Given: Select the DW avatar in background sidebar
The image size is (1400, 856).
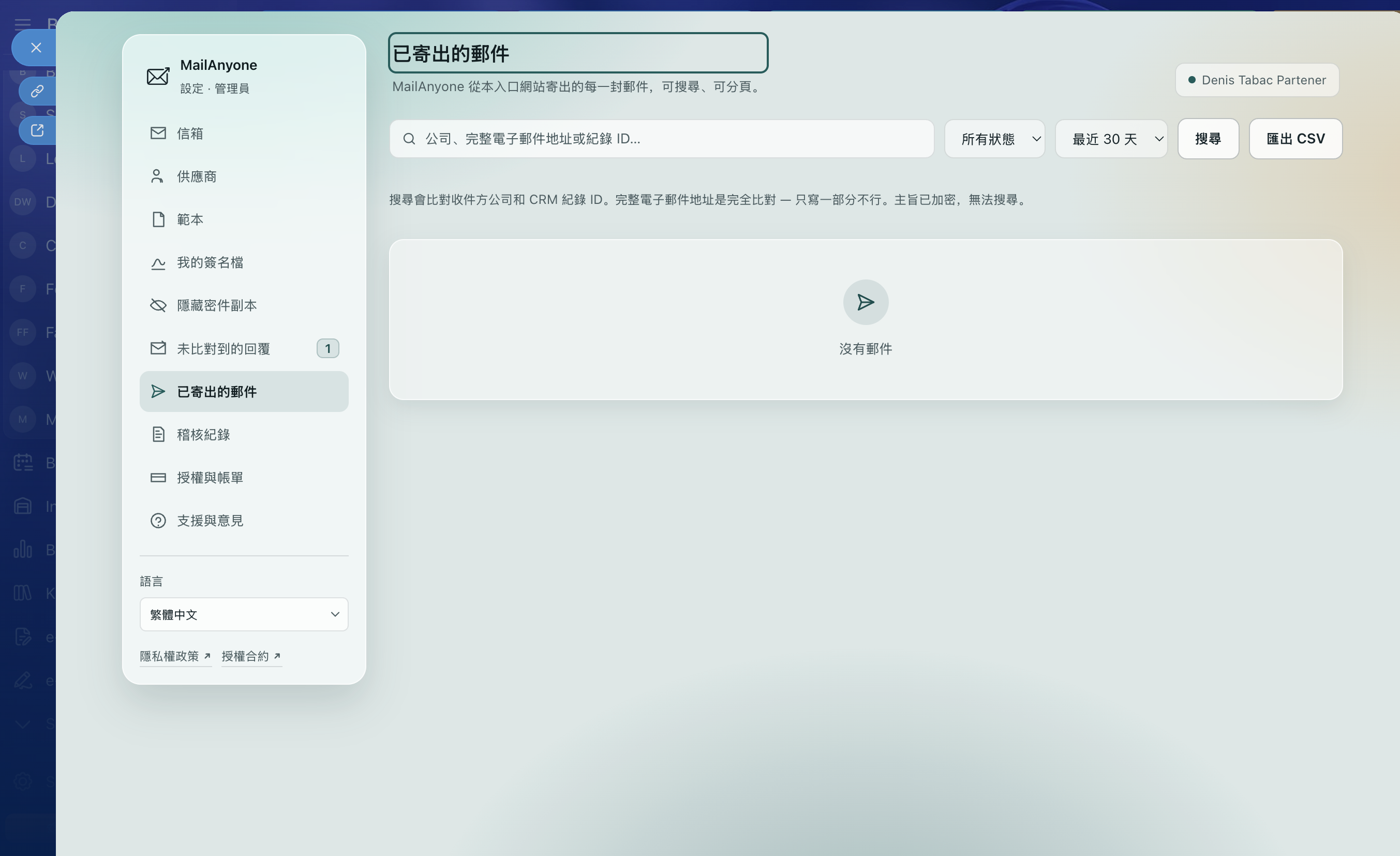Looking at the screenshot, I should 23,202.
